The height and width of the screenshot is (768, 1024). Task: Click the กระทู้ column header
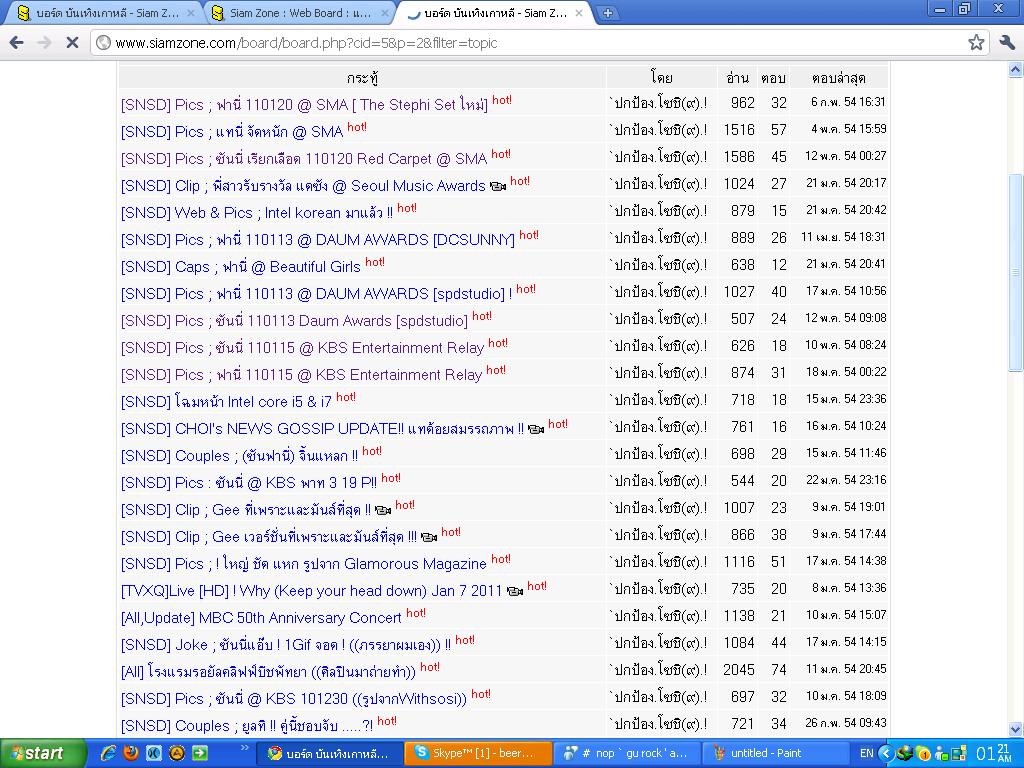(x=362, y=78)
